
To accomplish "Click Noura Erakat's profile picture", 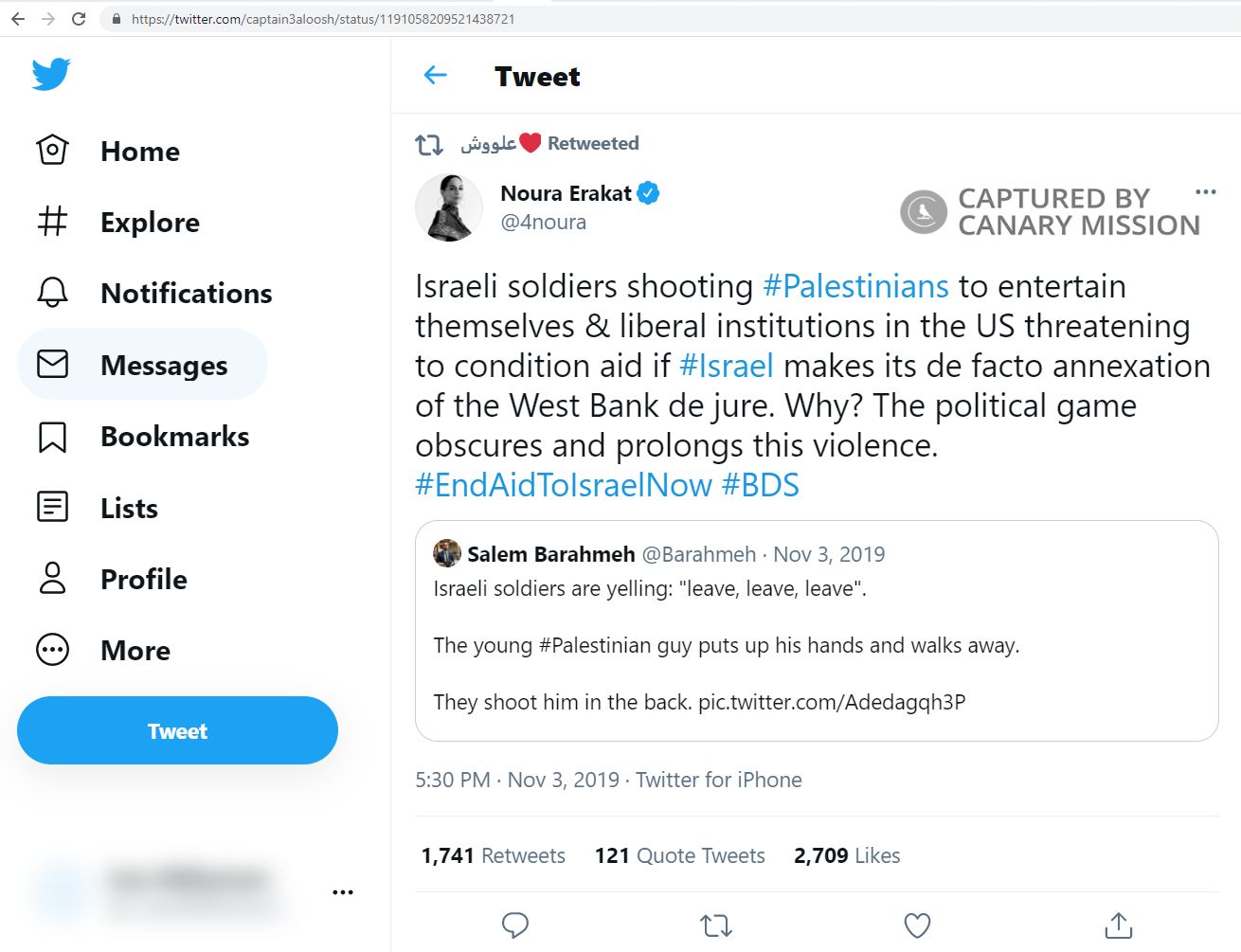I will coord(449,207).
